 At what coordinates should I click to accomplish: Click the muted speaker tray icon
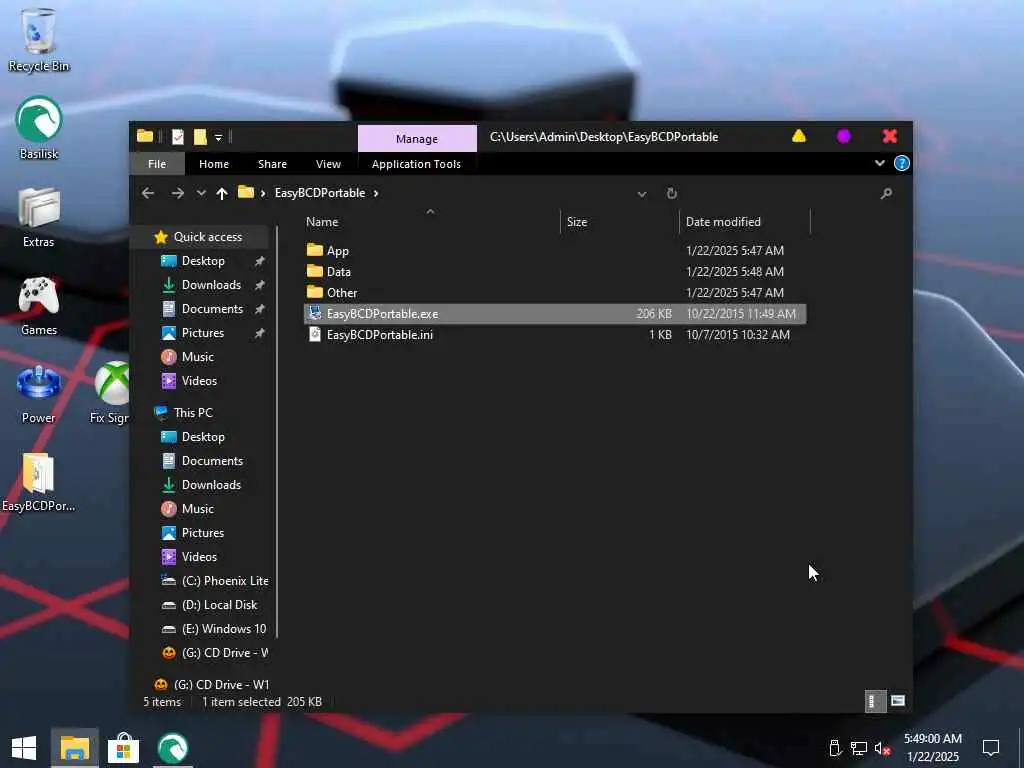tap(882, 748)
